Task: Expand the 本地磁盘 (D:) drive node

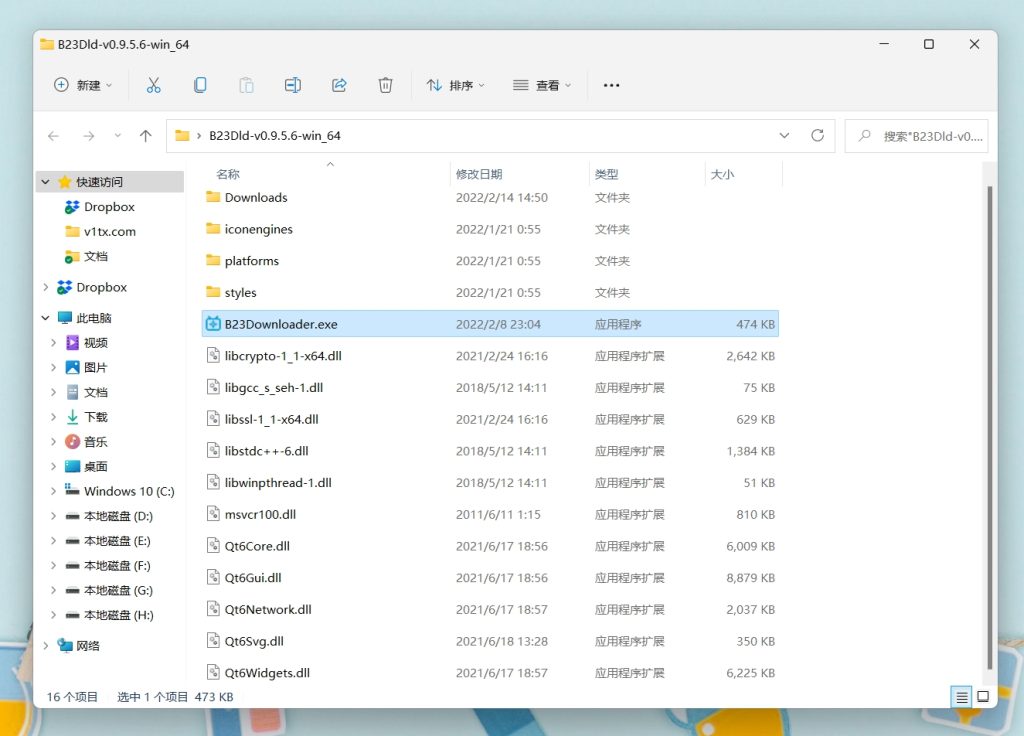Action: point(54,516)
